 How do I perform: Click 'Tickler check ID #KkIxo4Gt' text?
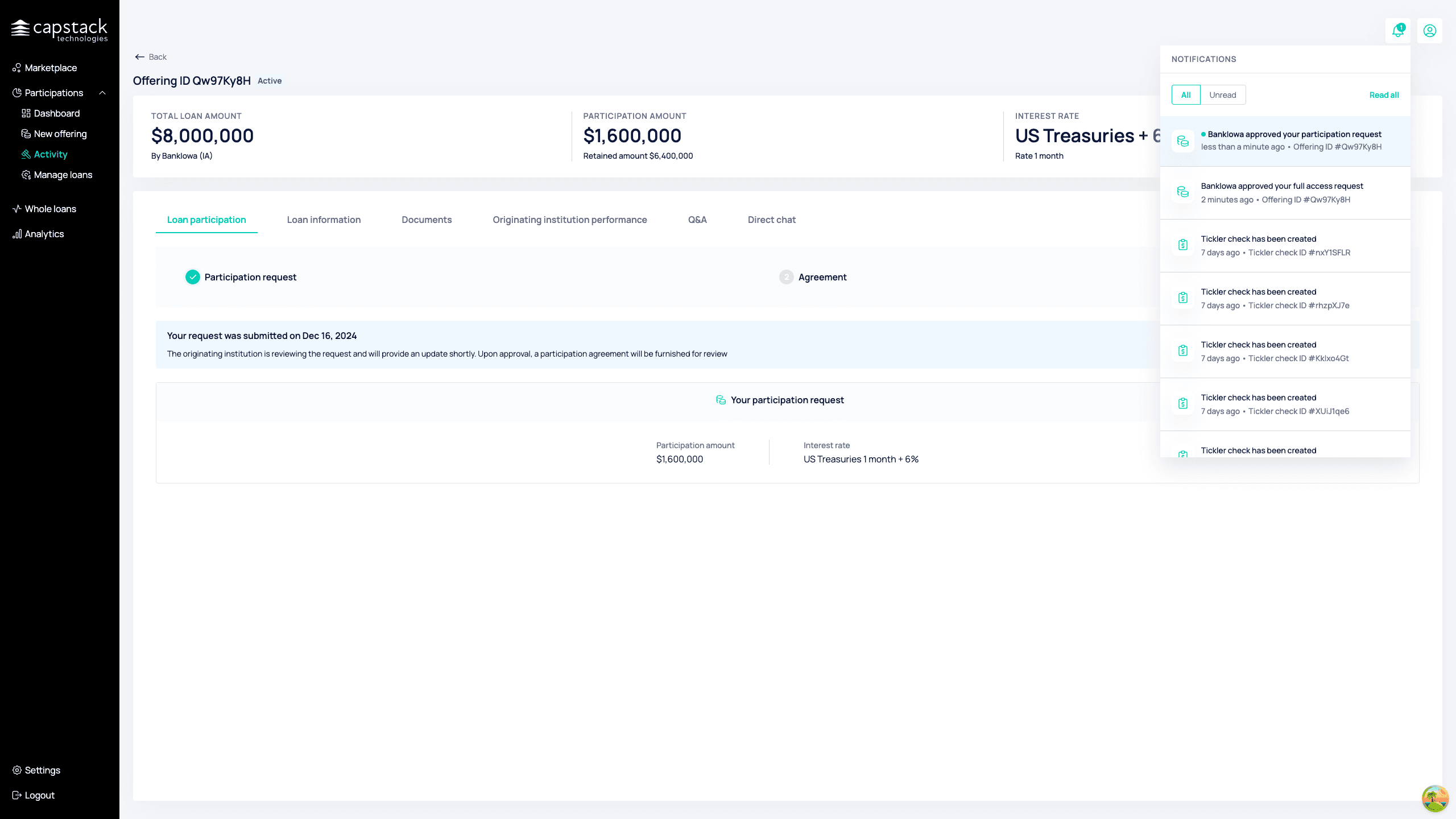pos(1298,358)
